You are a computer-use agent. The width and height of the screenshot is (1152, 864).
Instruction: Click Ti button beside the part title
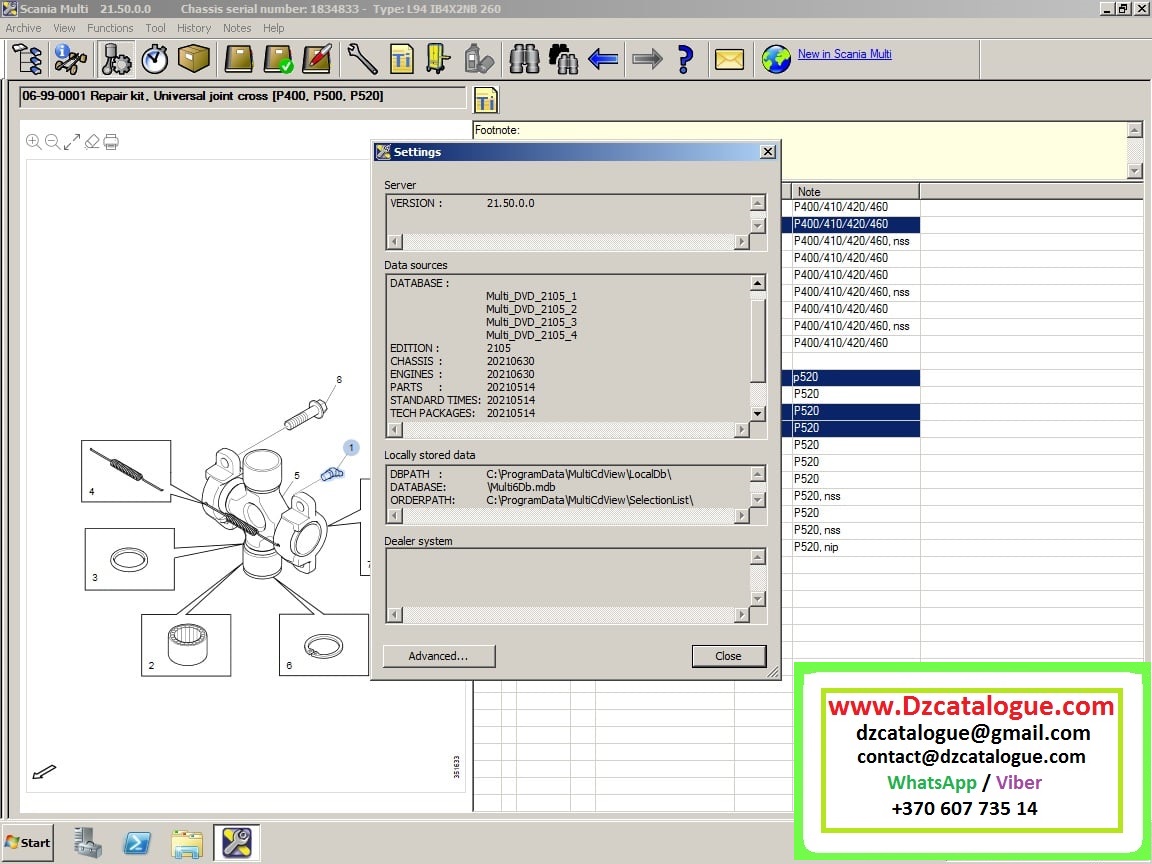[x=486, y=101]
